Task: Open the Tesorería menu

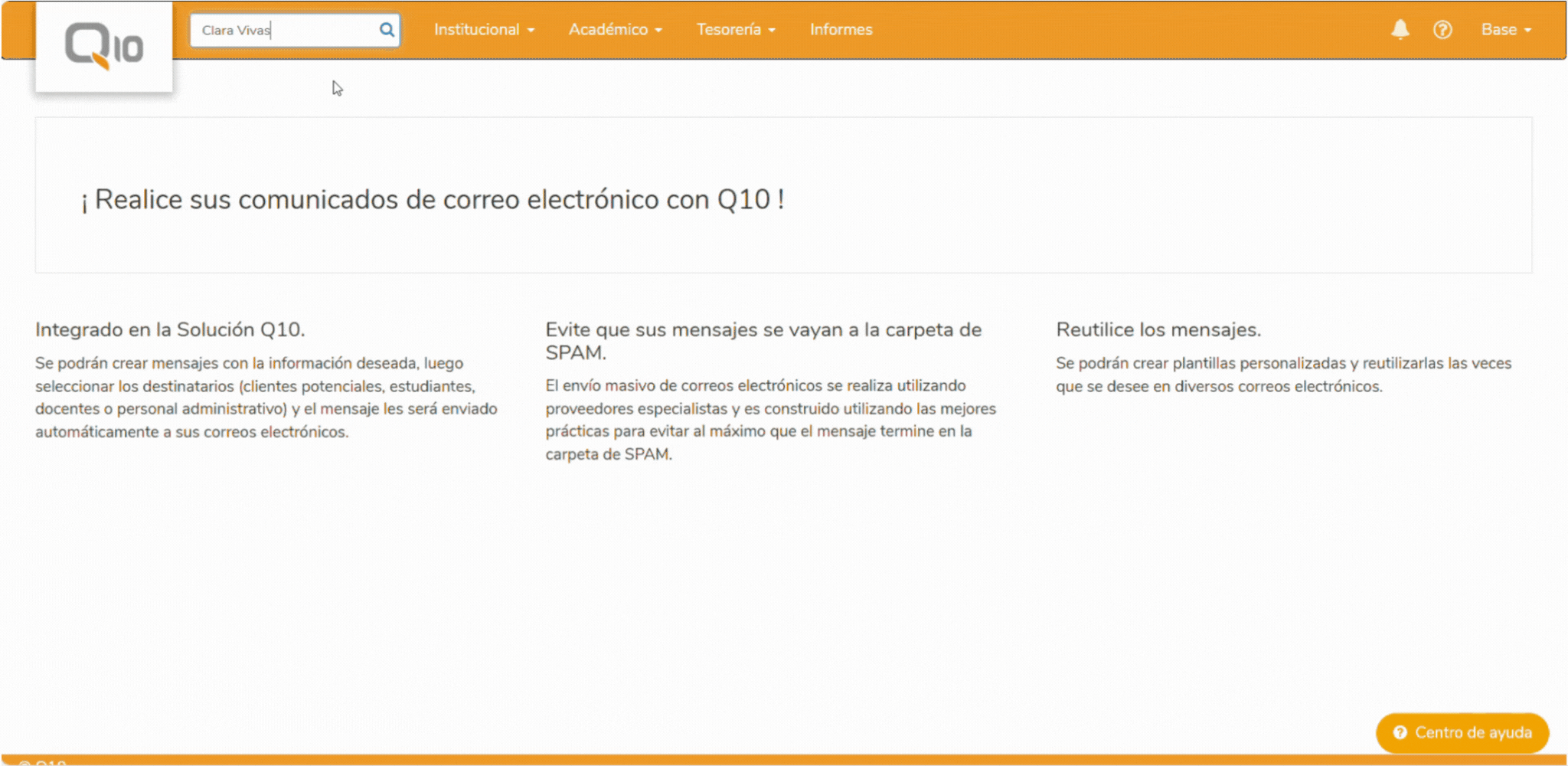Action: point(730,29)
